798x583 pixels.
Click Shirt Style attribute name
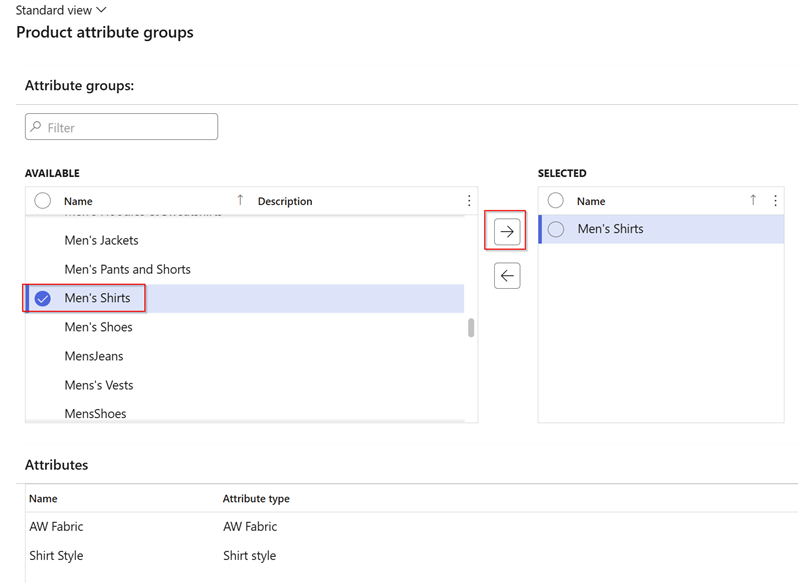56,556
